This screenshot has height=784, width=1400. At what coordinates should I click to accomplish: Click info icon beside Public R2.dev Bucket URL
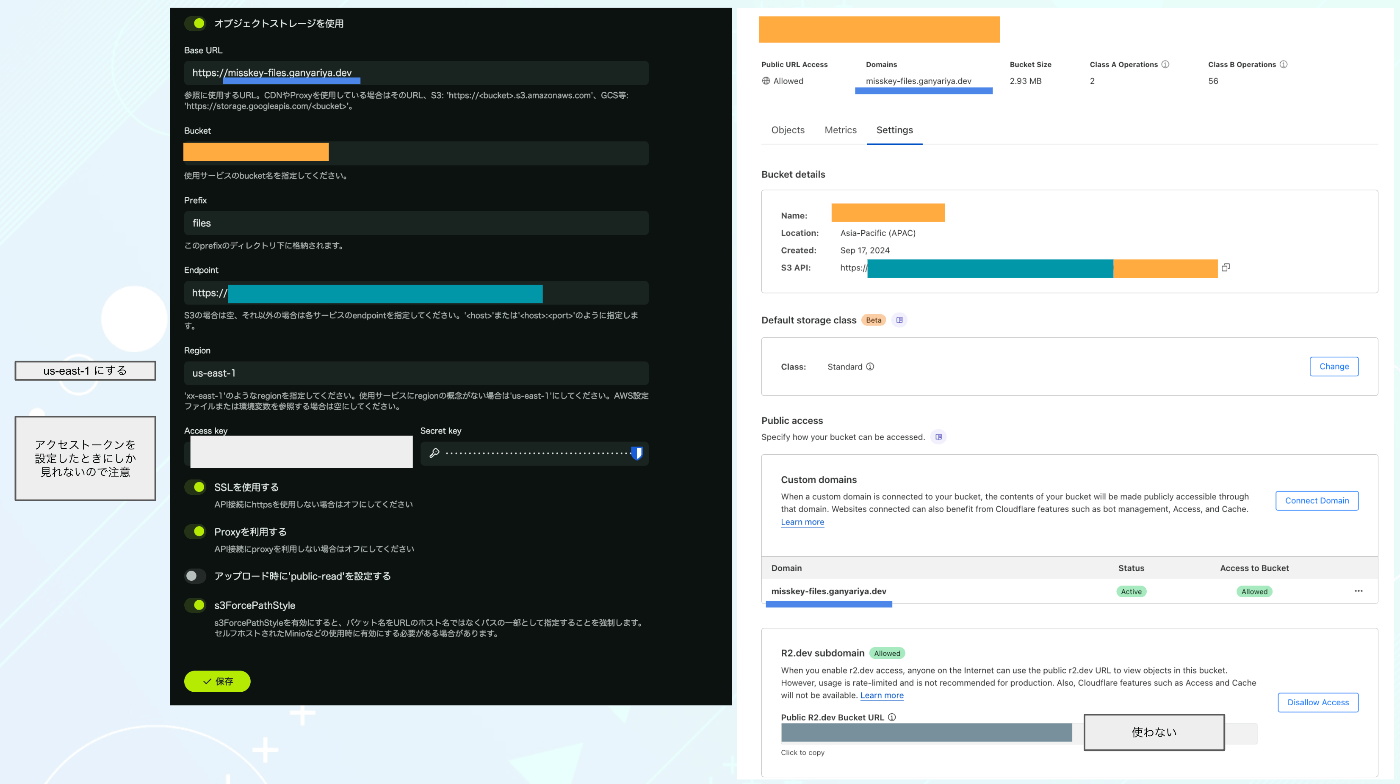[892, 717]
